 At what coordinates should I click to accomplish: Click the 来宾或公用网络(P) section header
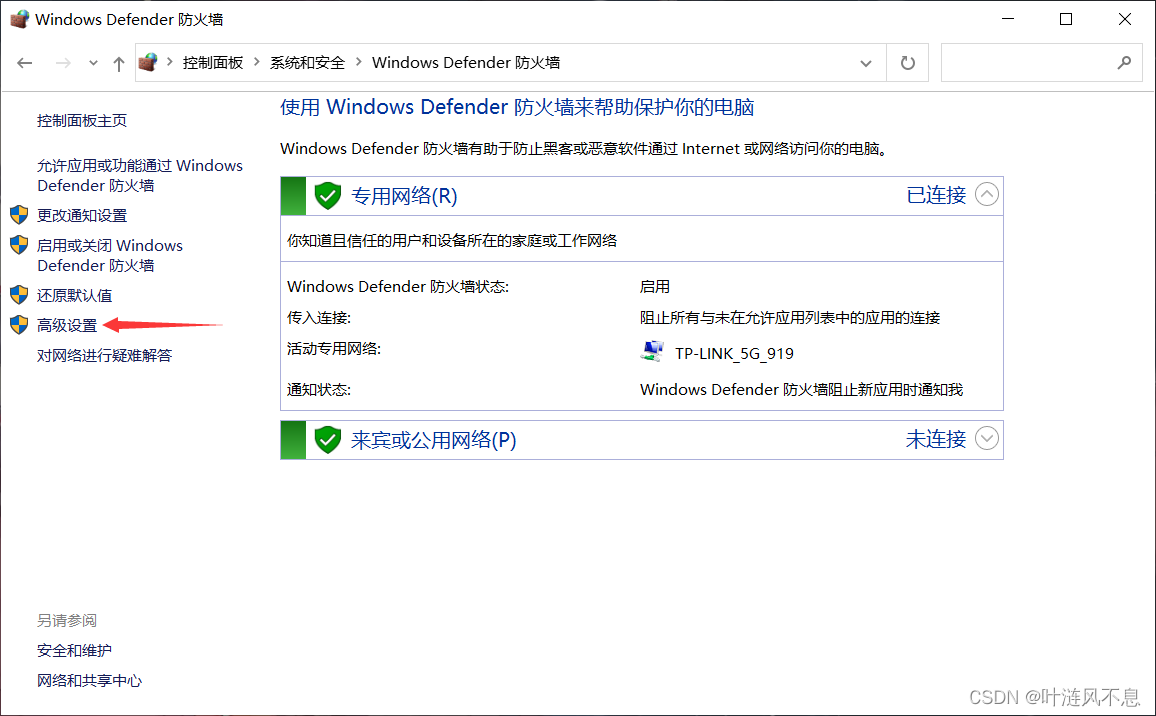[x=641, y=440]
